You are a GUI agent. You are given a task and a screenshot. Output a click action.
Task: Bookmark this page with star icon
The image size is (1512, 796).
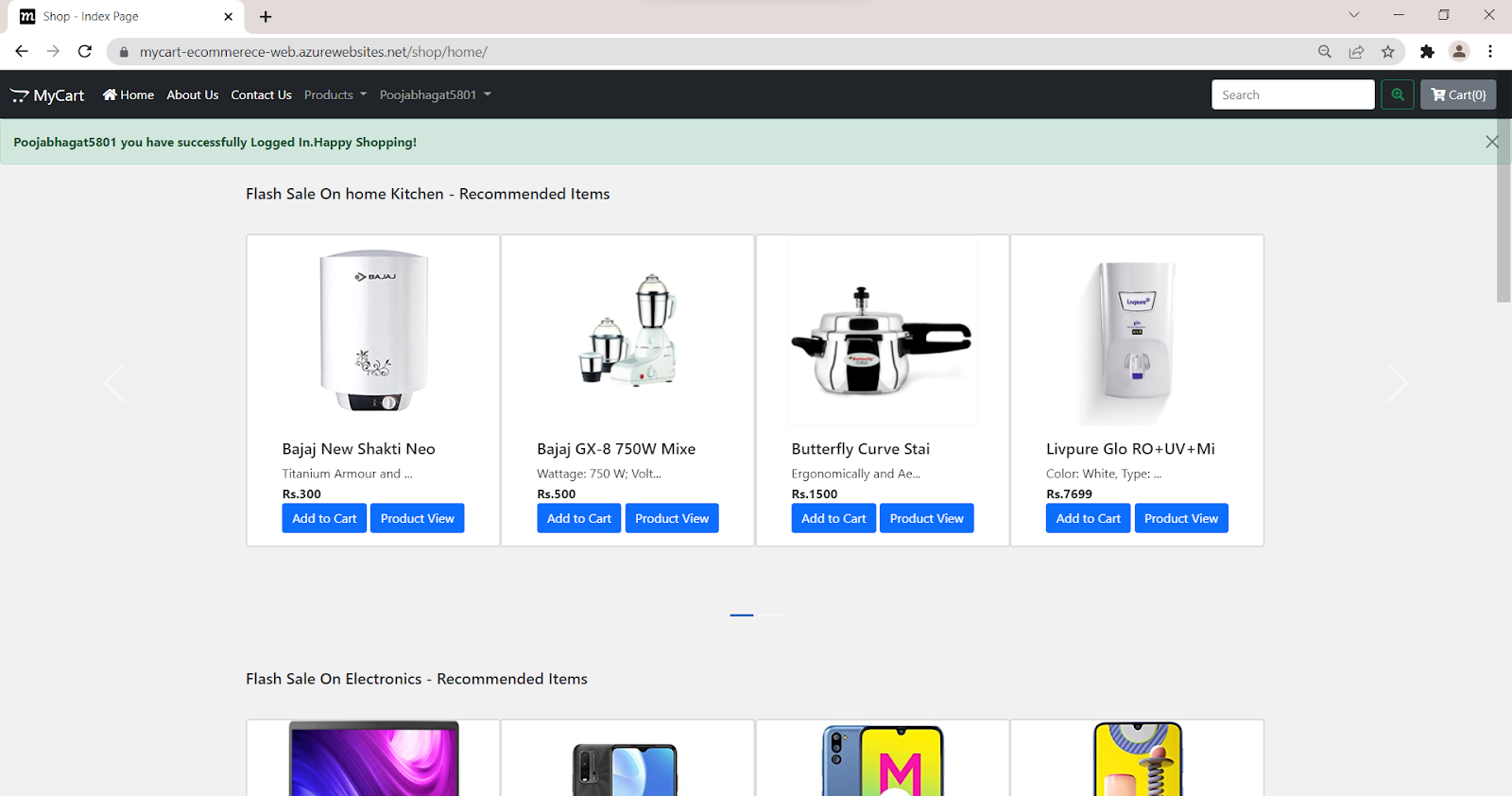point(1388,52)
